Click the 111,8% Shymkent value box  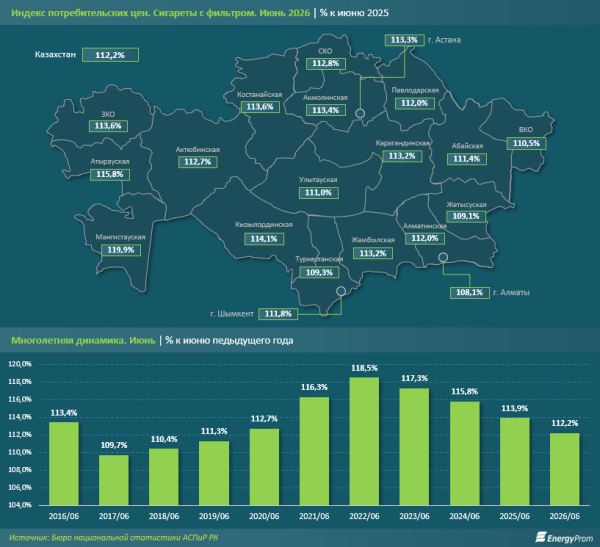[x=278, y=314]
